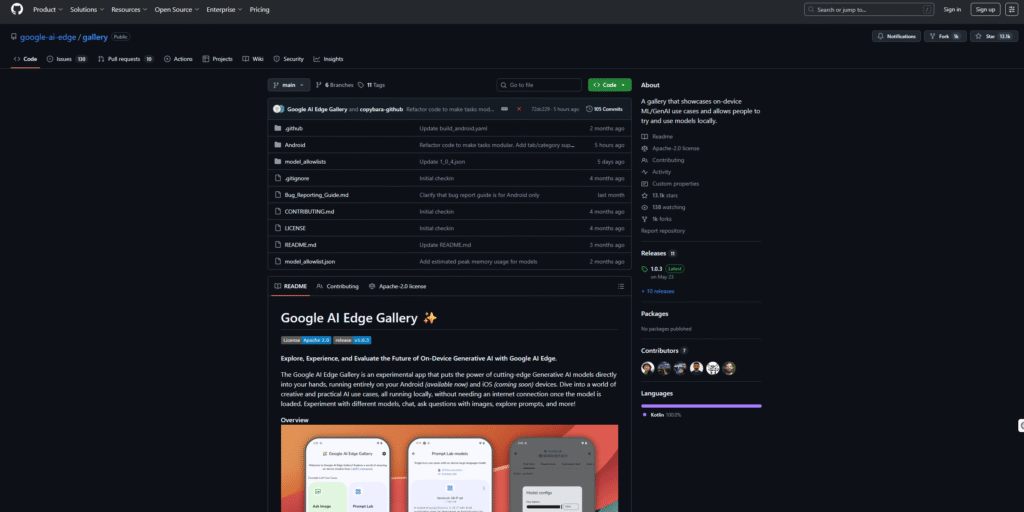Click the Apache-2.0 license scale icon in About
This screenshot has width=1024, height=512.
(645, 148)
